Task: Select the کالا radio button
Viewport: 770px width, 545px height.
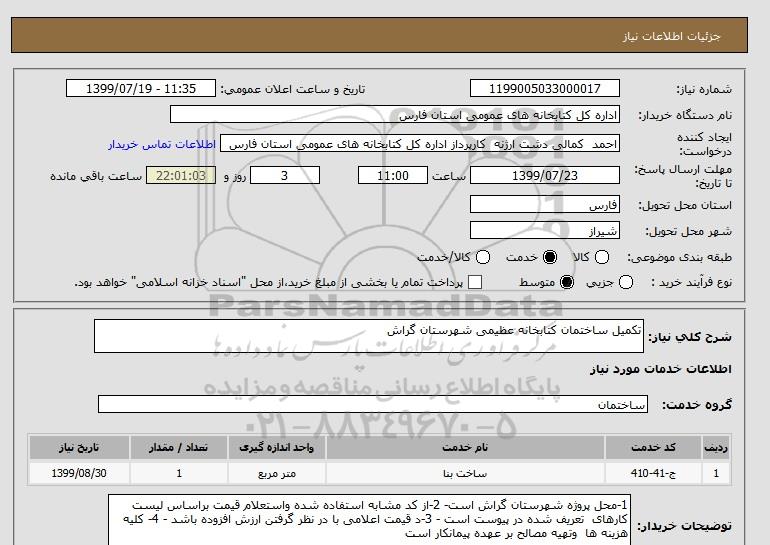Action: 602,257
